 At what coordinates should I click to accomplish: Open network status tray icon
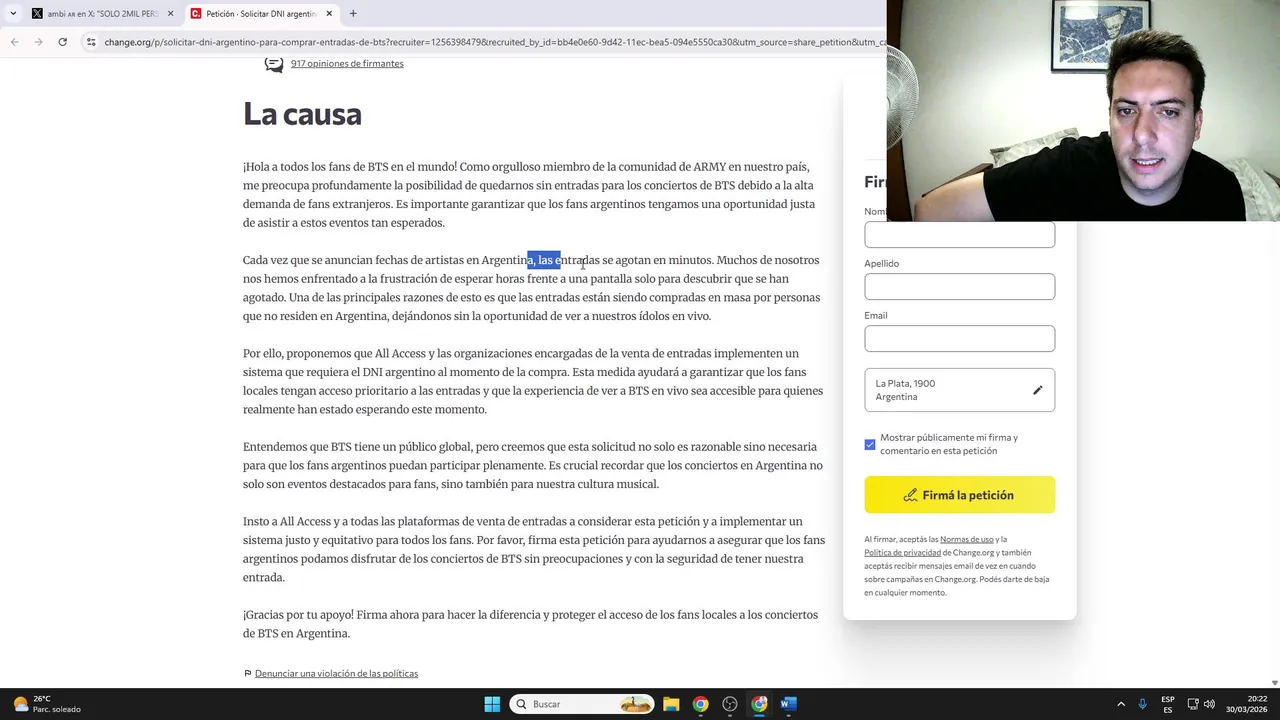(1193, 704)
